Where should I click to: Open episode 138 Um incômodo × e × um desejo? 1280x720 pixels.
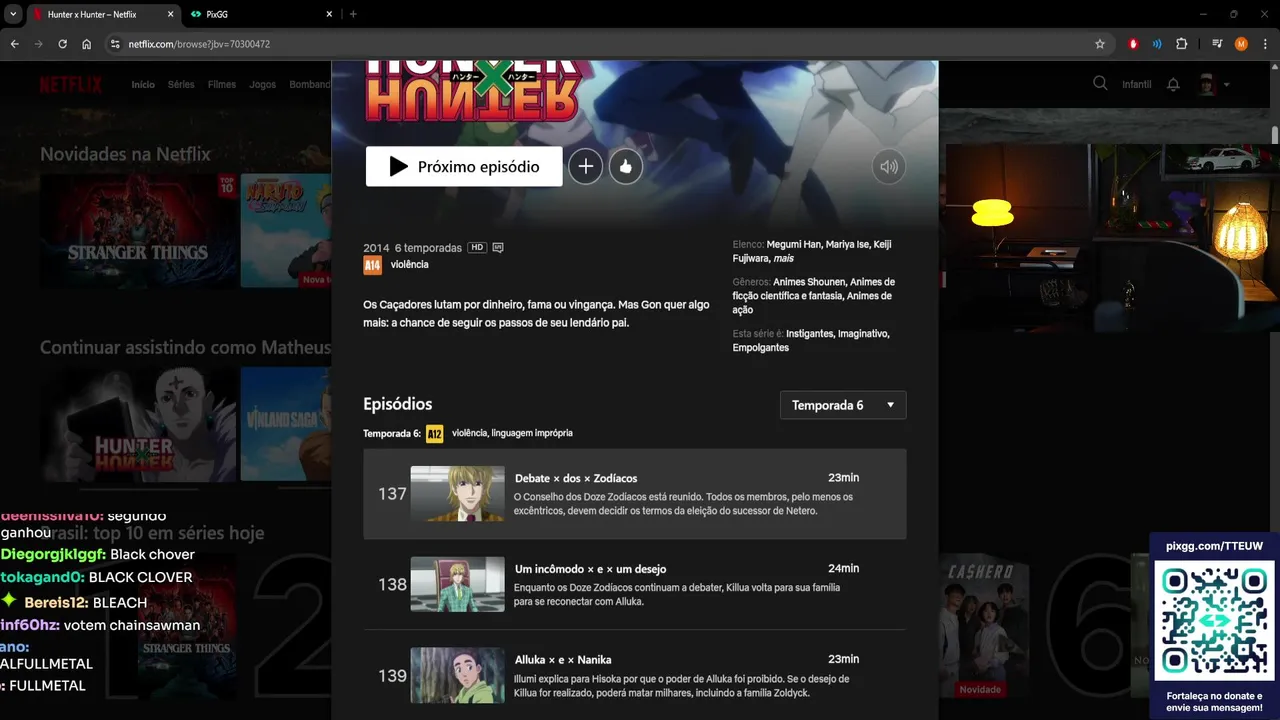click(x=635, y=584)
